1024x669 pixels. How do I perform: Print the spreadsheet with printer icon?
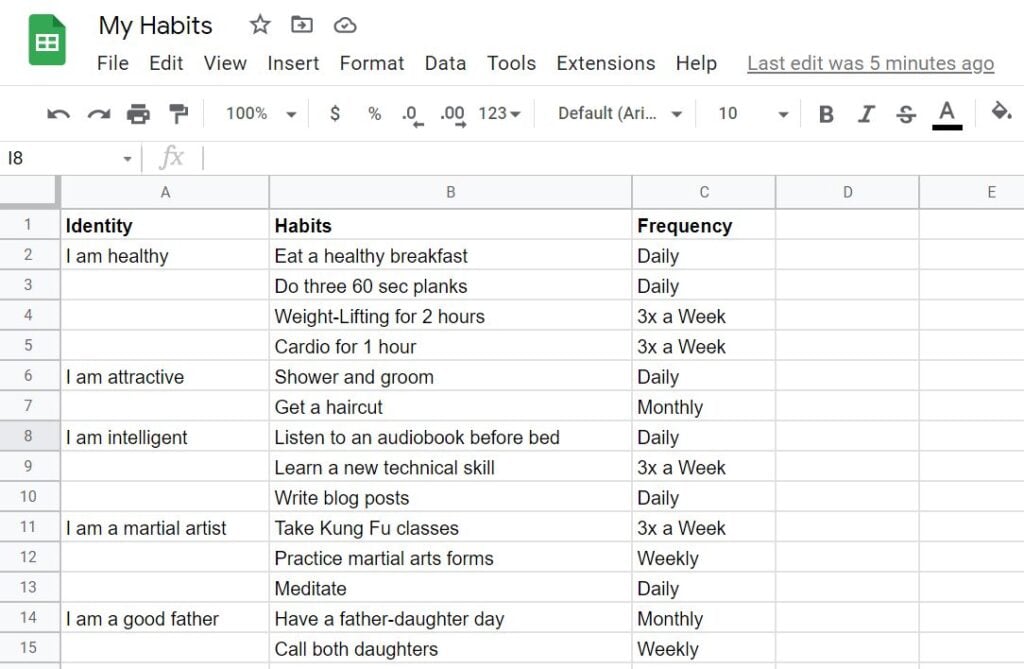pyautogui.click(x=138, y=114)
